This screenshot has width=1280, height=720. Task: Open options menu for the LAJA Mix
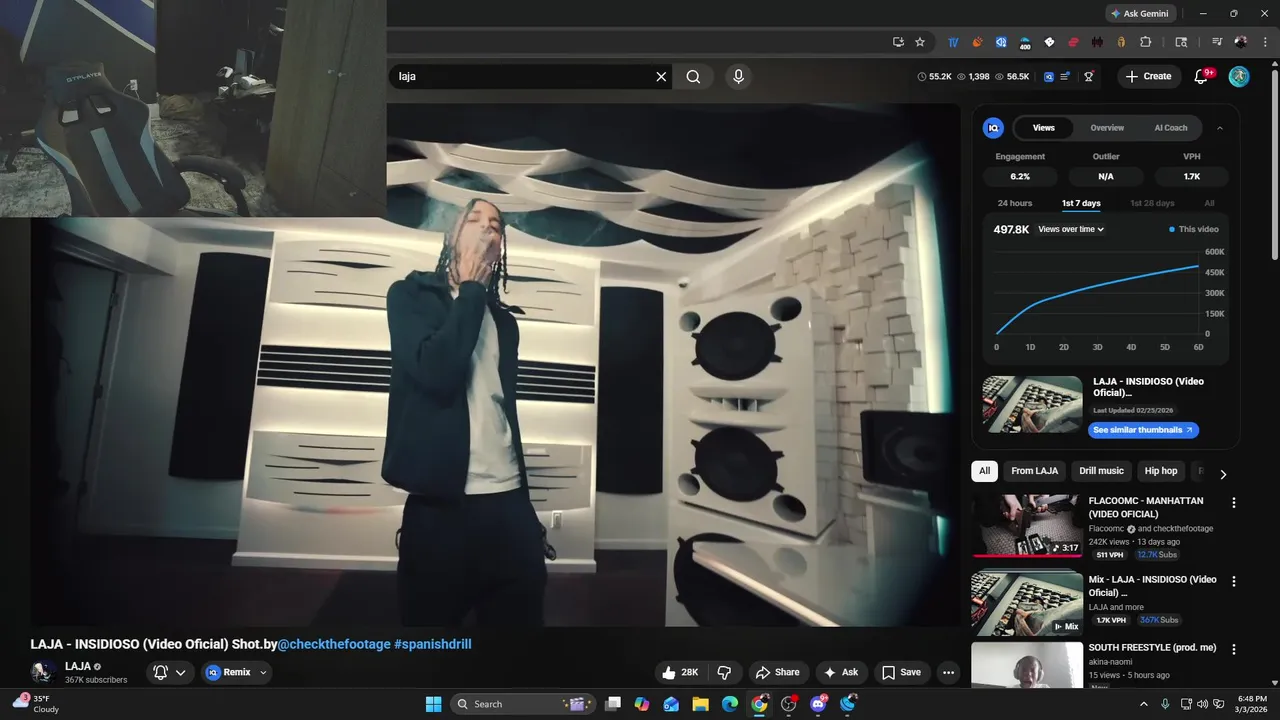tap(1233, 581)
